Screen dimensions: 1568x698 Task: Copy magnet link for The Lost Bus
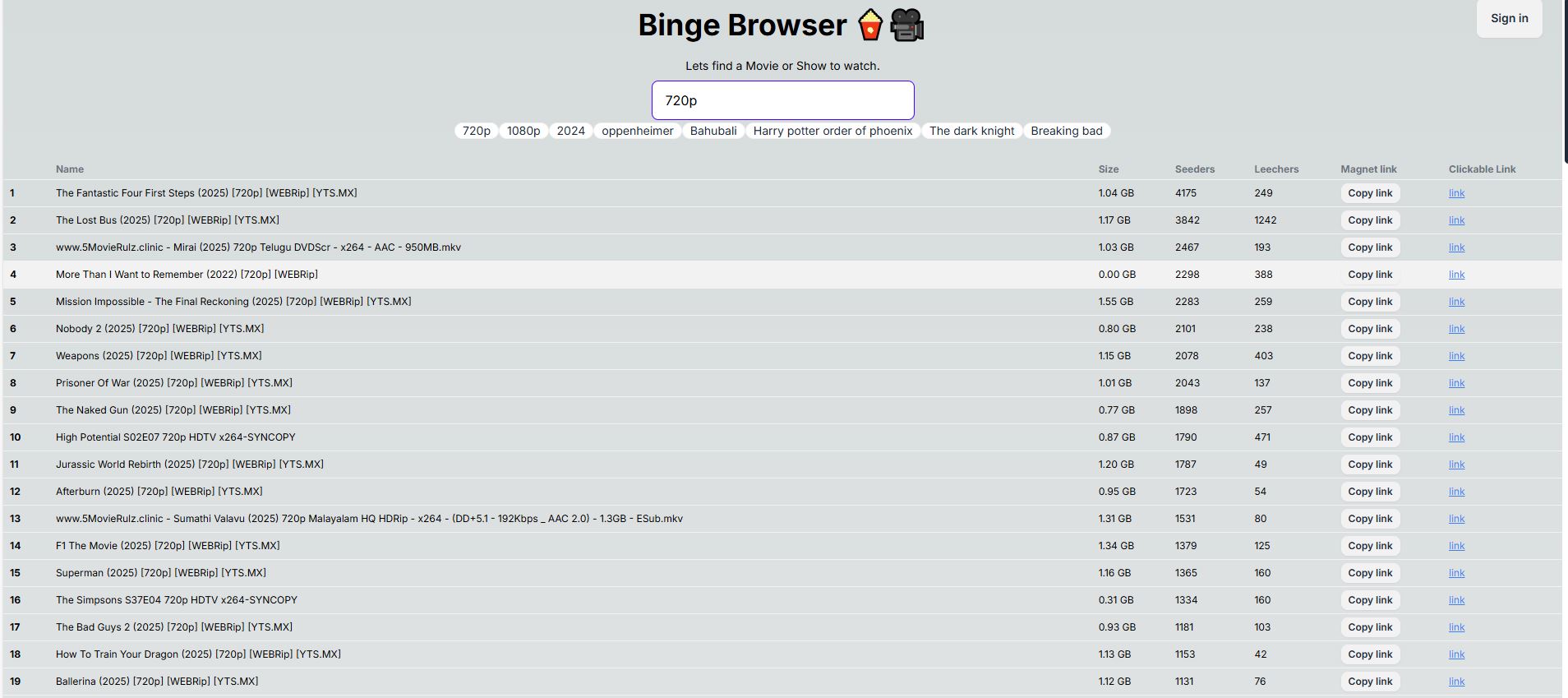1369,220
